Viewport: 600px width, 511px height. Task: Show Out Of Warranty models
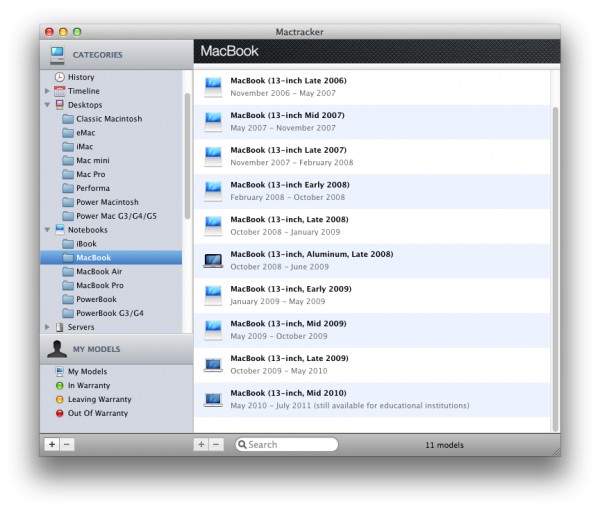pyautogui.click(x=116, y=413)
